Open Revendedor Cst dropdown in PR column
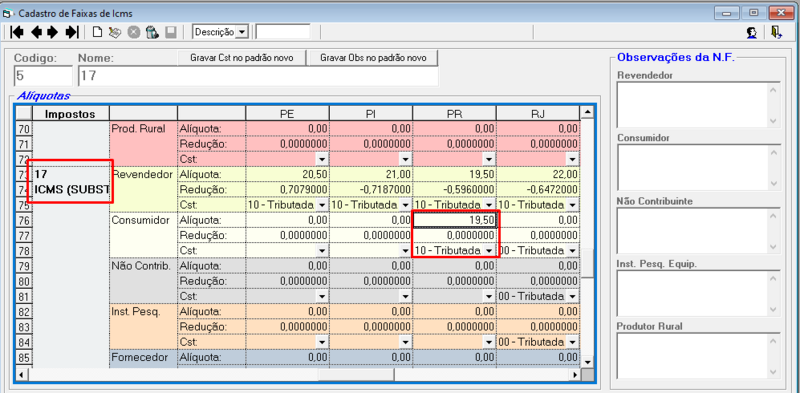800x393 pixels. coord(489,205)
